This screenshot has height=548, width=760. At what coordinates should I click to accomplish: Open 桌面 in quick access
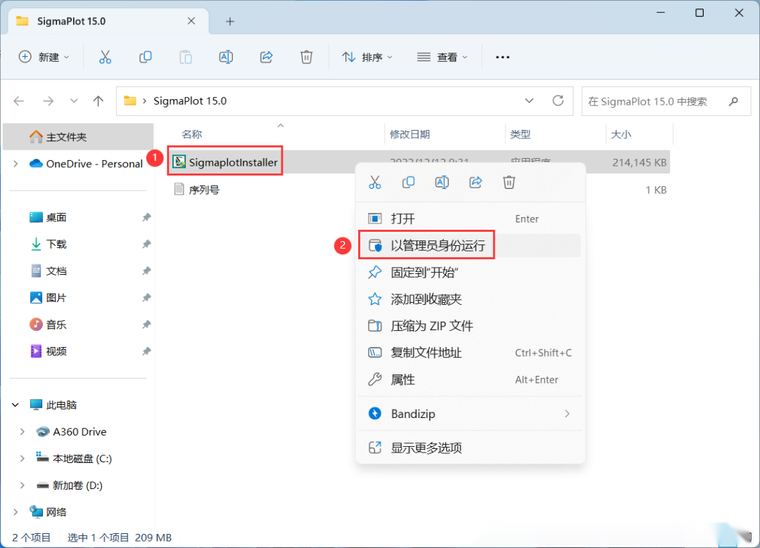[x=48, y=217]
